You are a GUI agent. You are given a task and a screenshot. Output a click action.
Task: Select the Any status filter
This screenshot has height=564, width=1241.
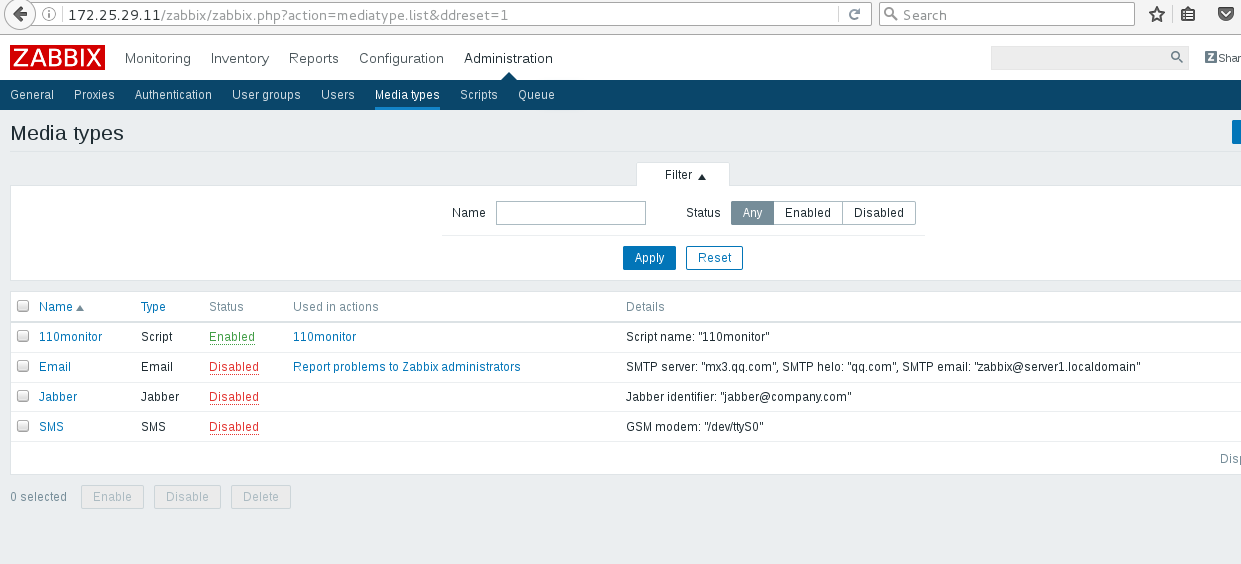click(752, 213)
